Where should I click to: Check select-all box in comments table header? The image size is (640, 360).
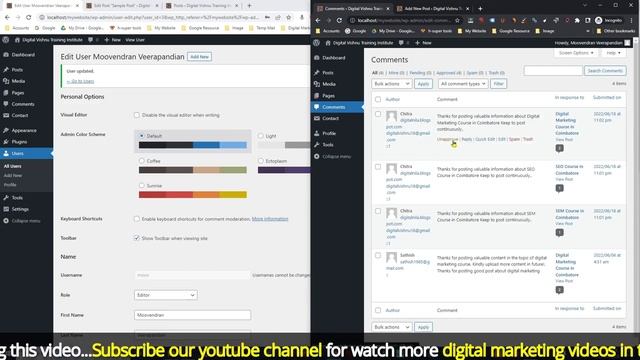[378, 99]
